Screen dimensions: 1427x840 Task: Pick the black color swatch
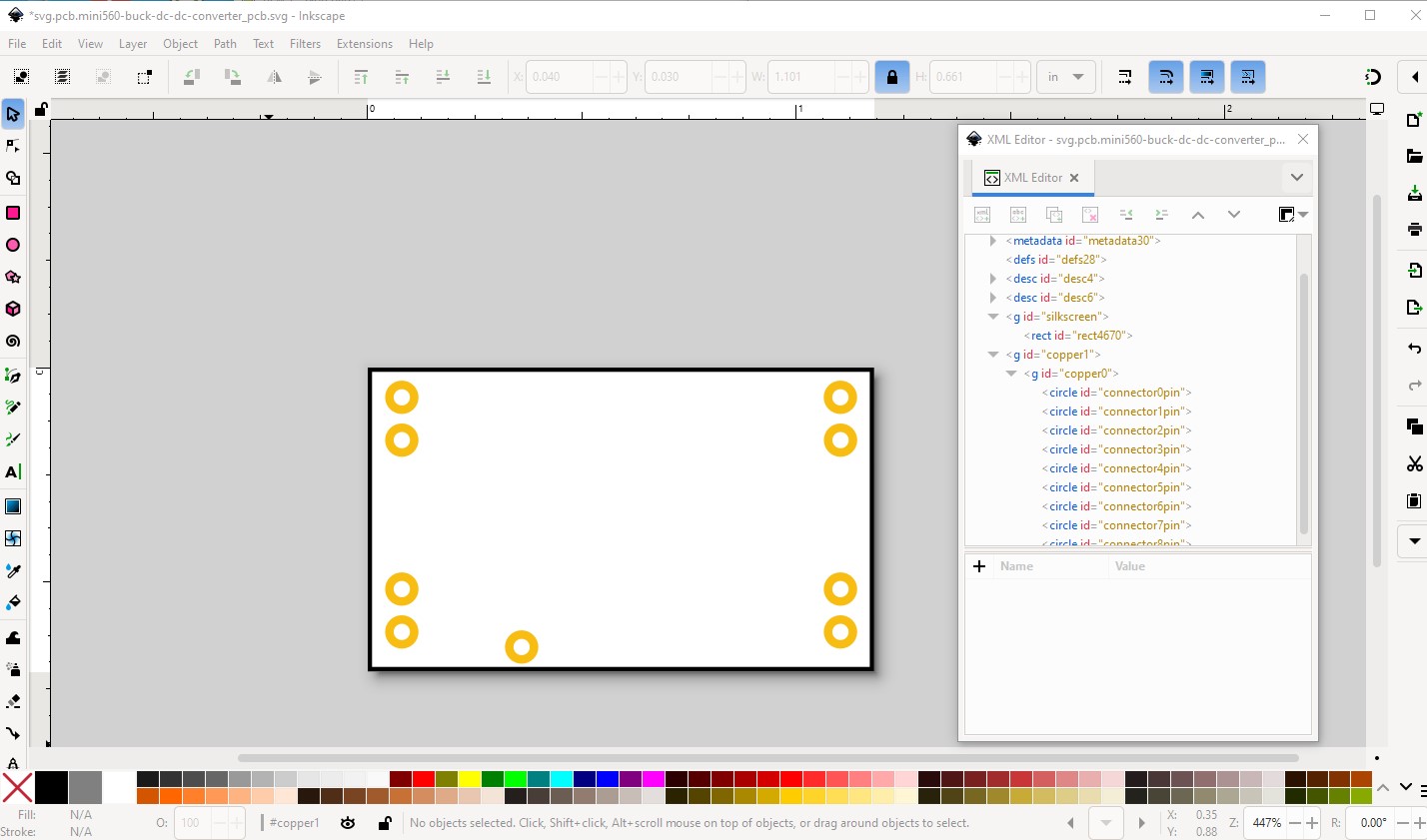(x=51, y=787)
